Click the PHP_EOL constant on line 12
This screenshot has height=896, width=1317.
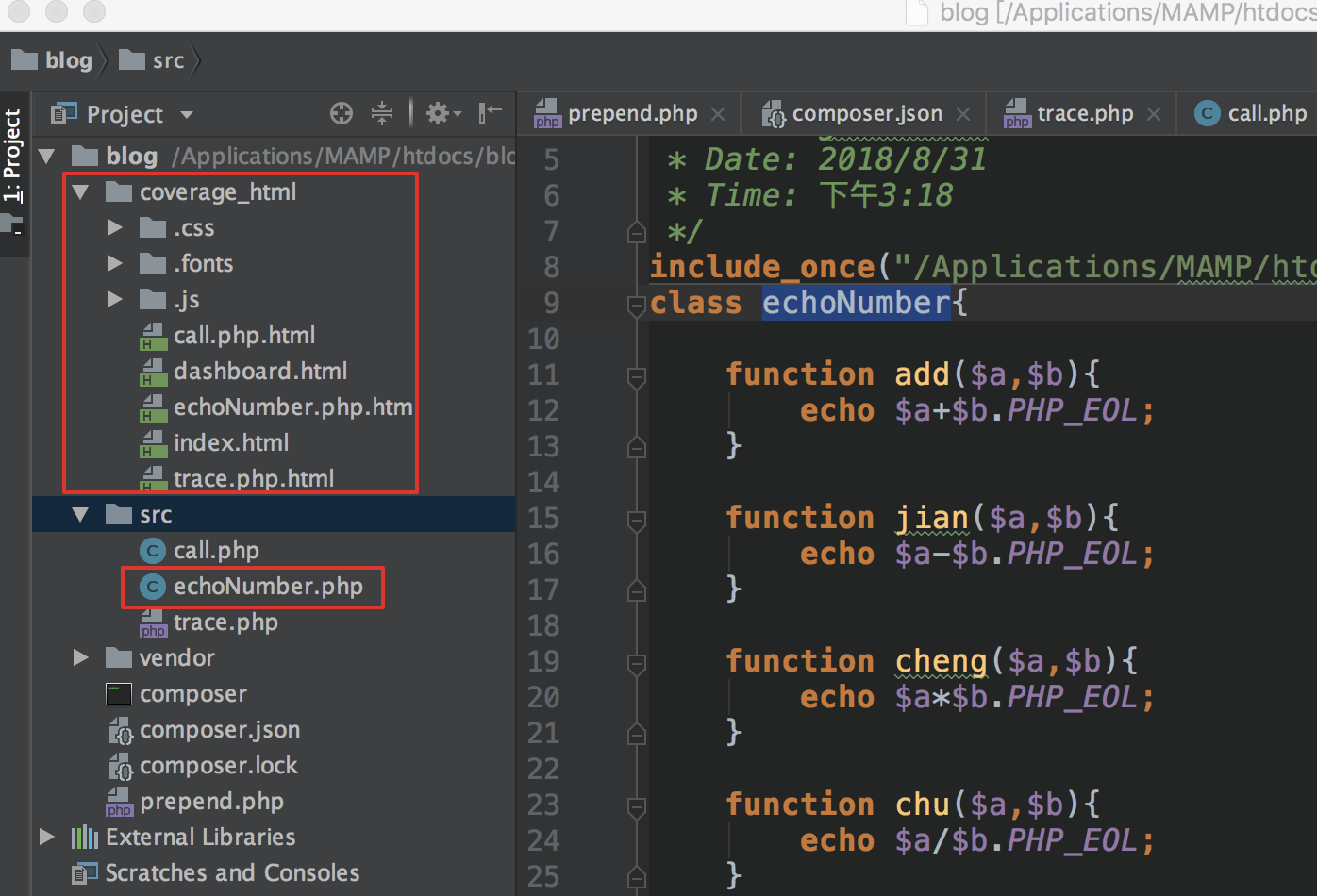pos(1073,411)
